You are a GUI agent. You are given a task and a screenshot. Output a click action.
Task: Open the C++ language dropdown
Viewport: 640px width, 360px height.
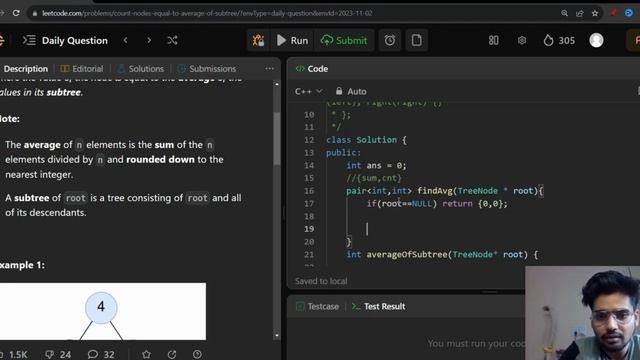click(x=309, y=91)
